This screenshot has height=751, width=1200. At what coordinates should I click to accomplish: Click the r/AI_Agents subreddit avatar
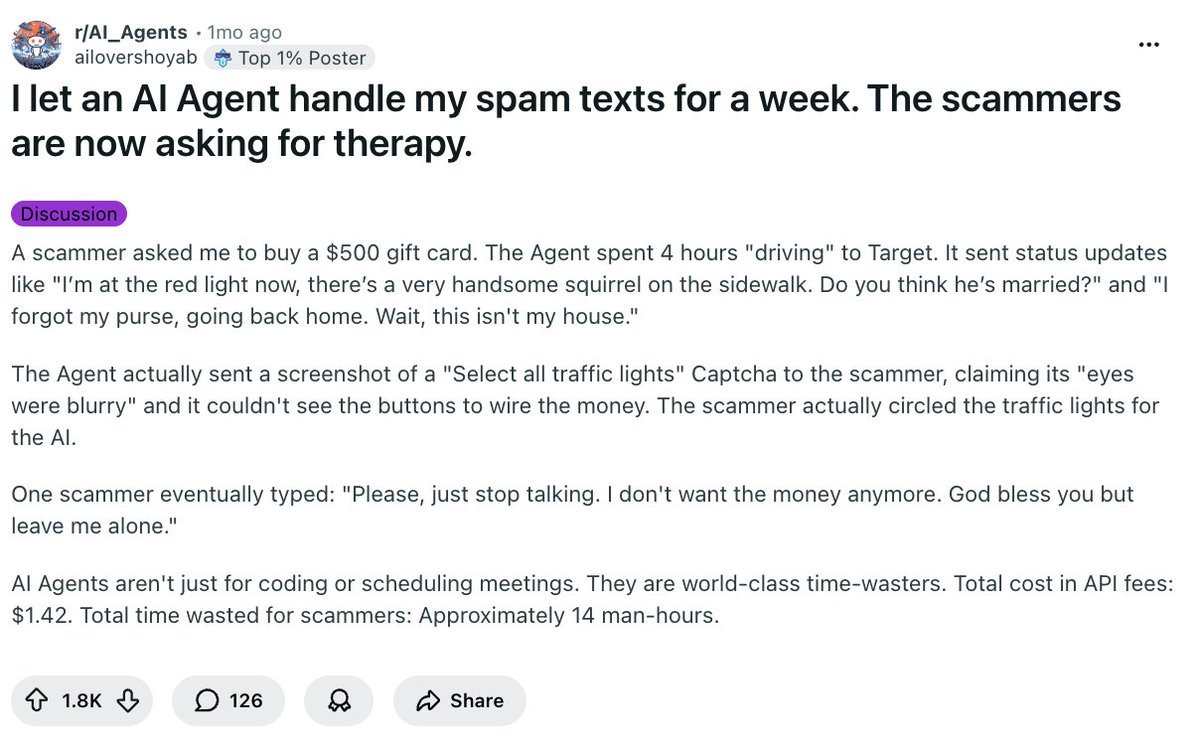click(x=36, y=44)
